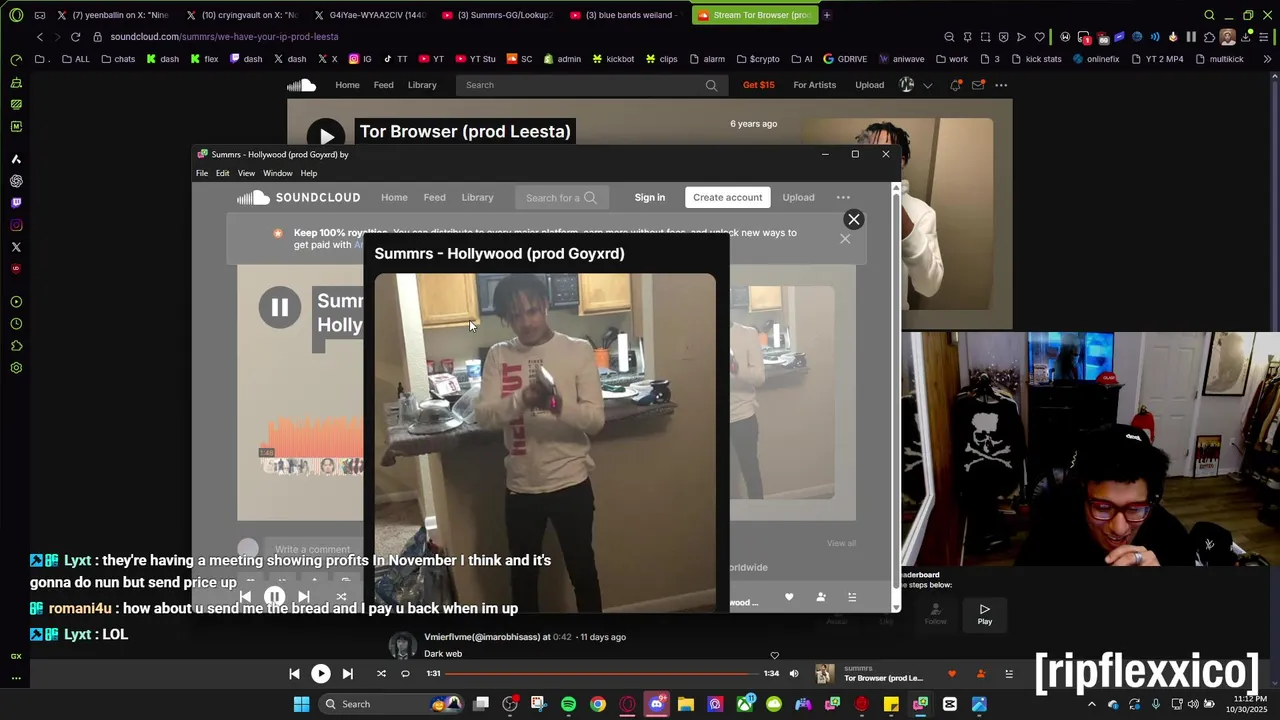The width and height of the screenshot is (1280, 720).
Task: Follow the artist in the popup's bottom player
Action: (821, 597)
